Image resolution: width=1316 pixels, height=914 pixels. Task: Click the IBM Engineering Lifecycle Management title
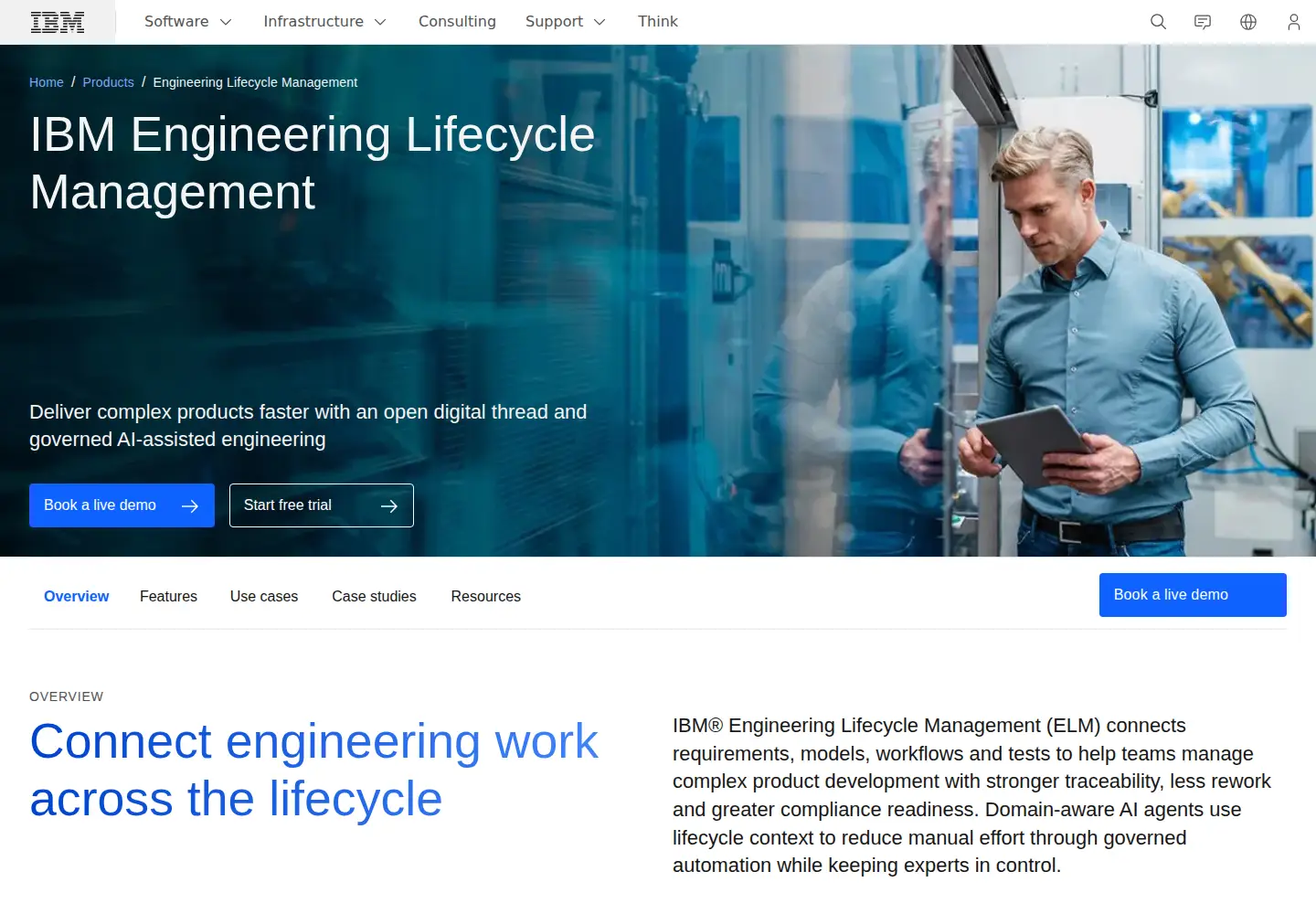click(x=313, y=164)
